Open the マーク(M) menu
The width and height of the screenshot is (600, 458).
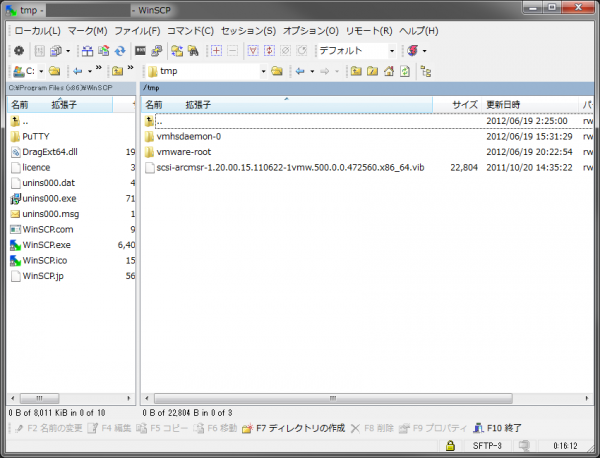pyautogui.click(x=88, y=31)
